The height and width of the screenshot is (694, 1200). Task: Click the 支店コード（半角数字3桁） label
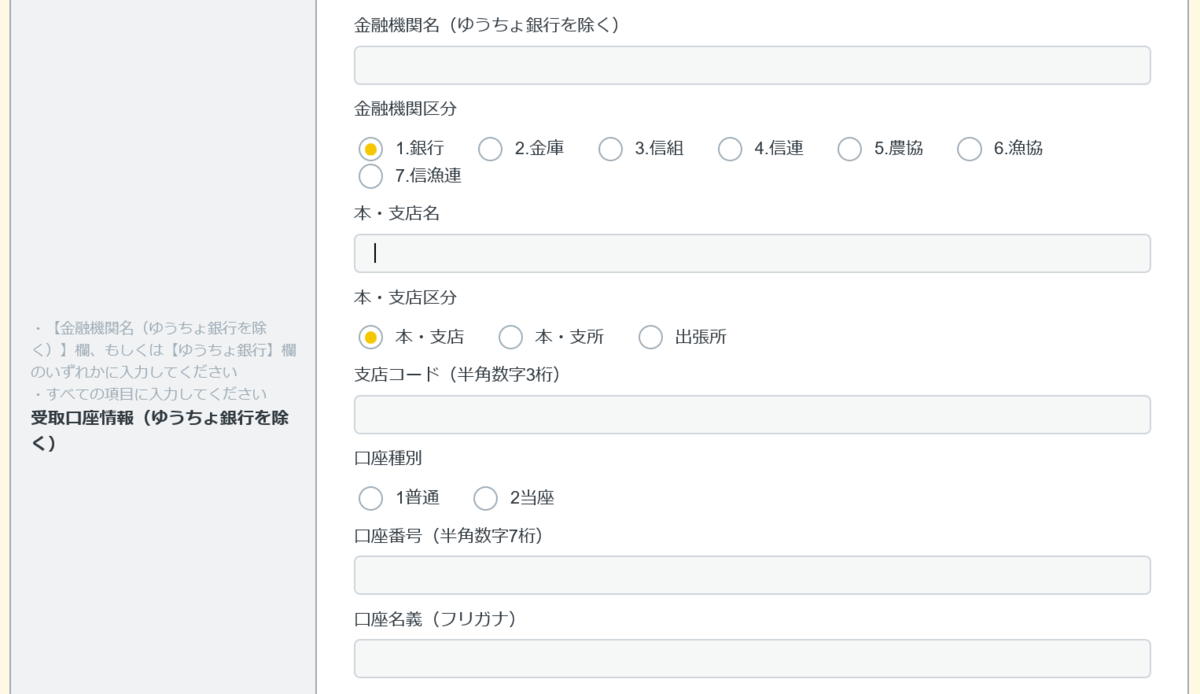[x=457, y=374]
